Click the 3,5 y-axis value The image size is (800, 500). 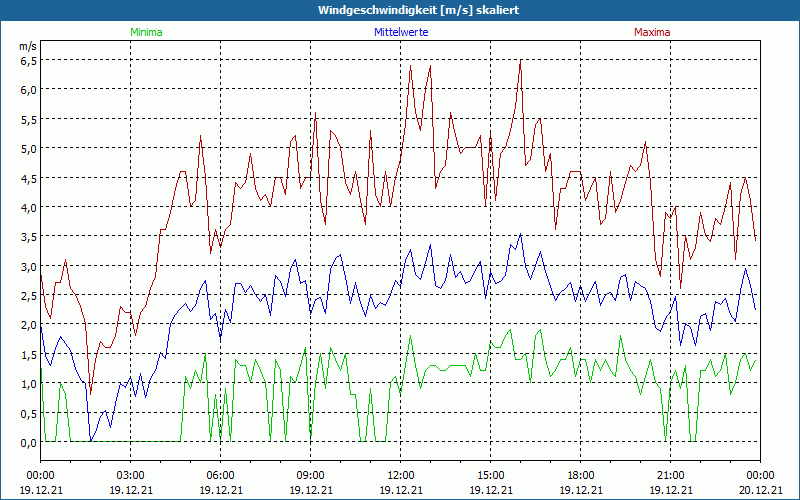tap(29, 237)
